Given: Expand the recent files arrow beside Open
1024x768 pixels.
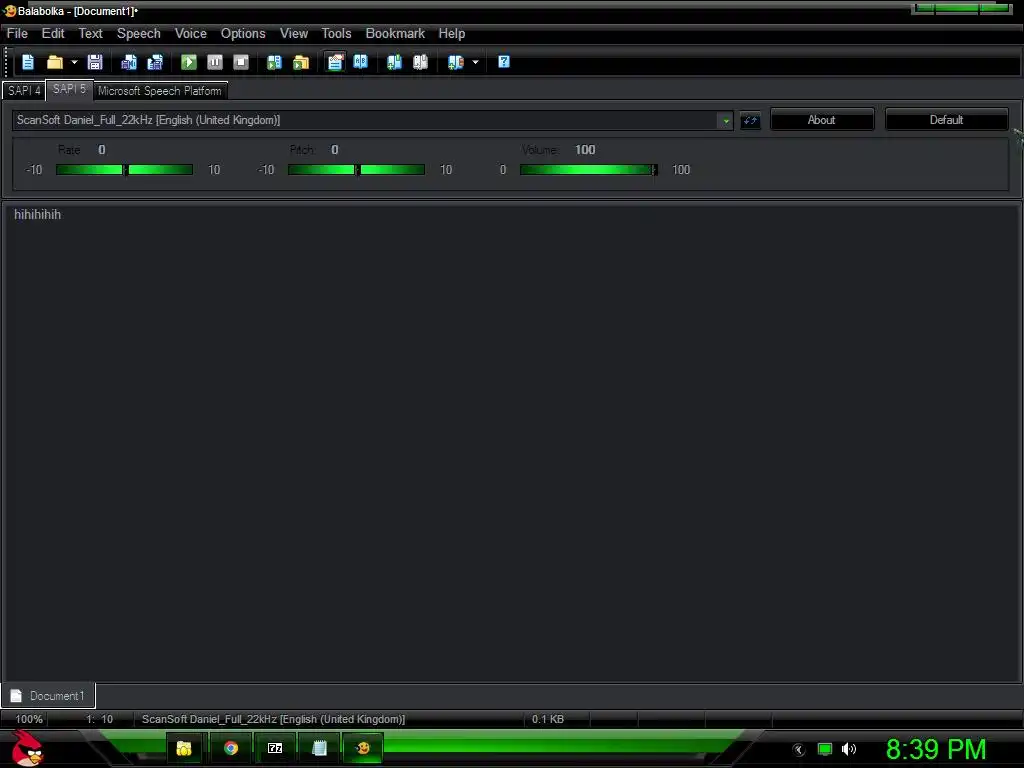Looking at the screenshot, I should (x=74, y=62).
